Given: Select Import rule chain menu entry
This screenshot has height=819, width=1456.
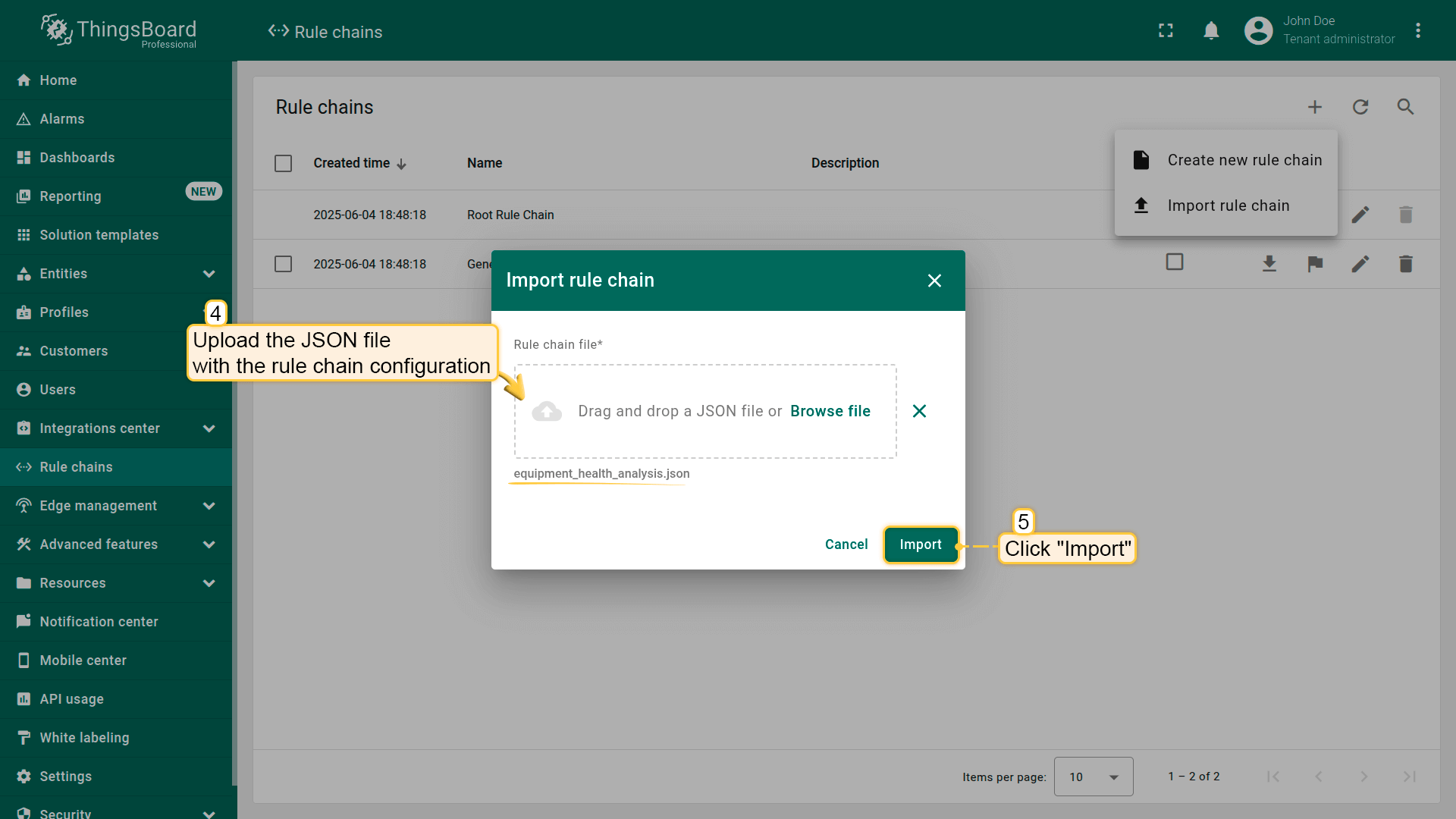Looking at the screenshot, I should point(1227,206).
